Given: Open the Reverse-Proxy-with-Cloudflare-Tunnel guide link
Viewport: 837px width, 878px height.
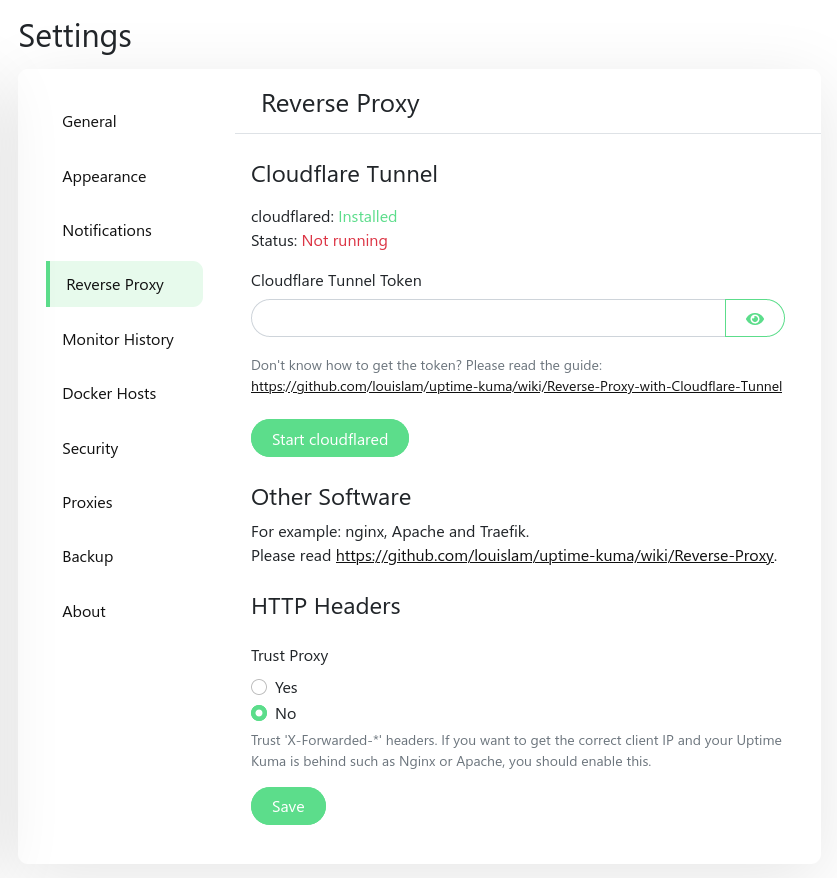Looking at the screenshot, I should point(516,386).
